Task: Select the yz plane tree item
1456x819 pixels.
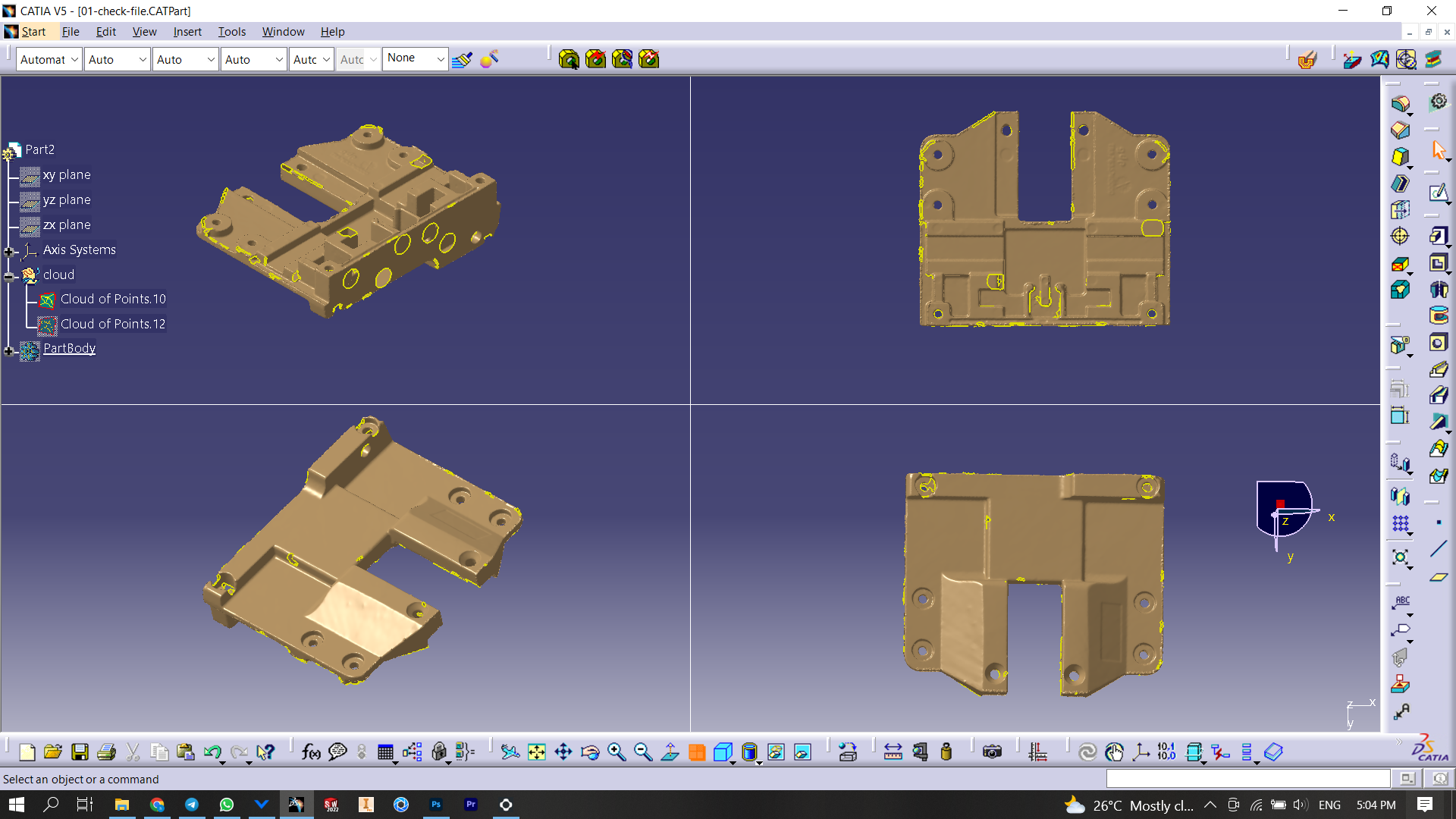Action: (67, 199)
